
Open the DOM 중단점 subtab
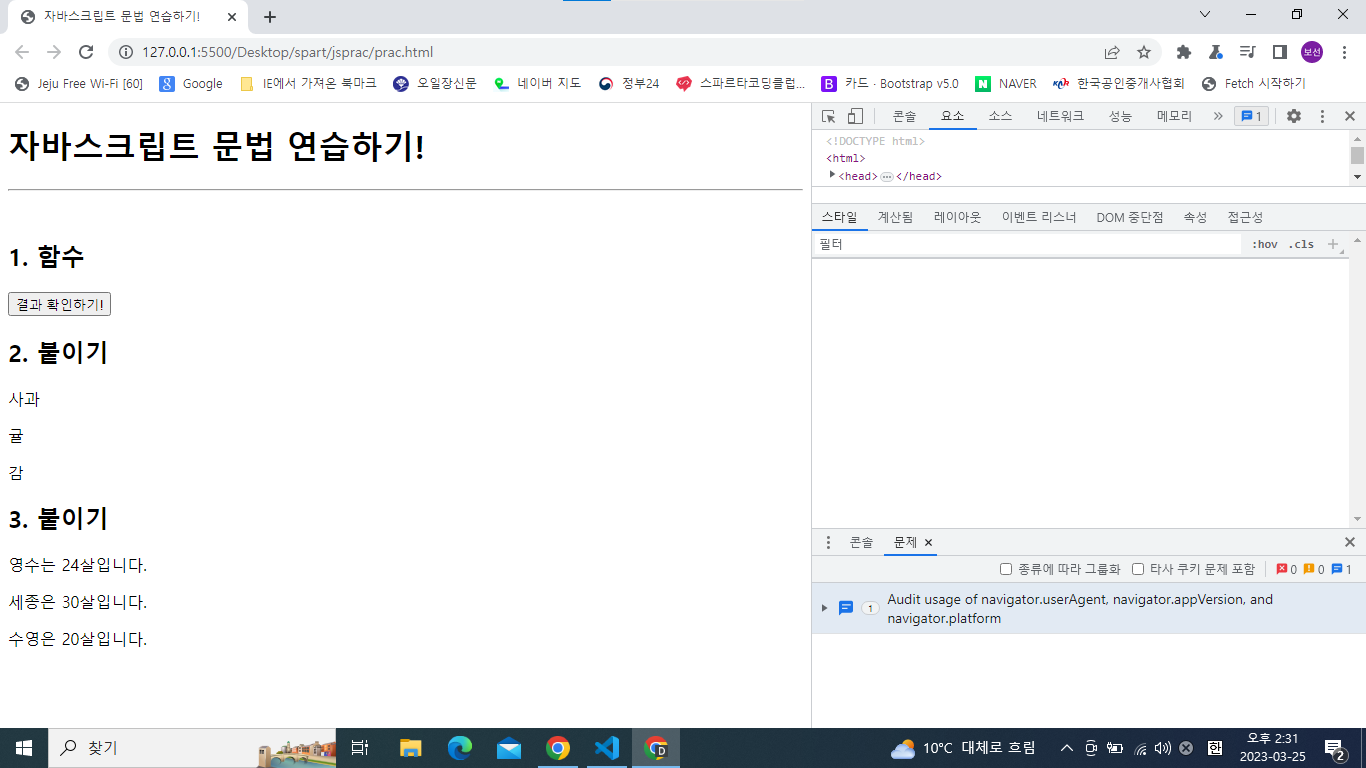[1130, 217]
